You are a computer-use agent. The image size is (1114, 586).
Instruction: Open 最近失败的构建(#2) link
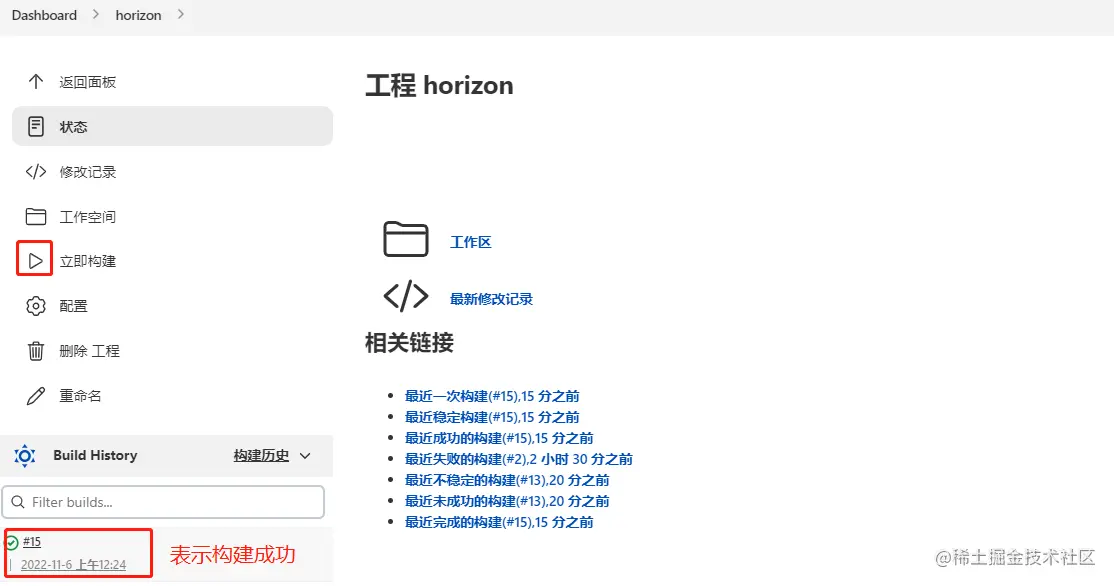click(519, 459)
